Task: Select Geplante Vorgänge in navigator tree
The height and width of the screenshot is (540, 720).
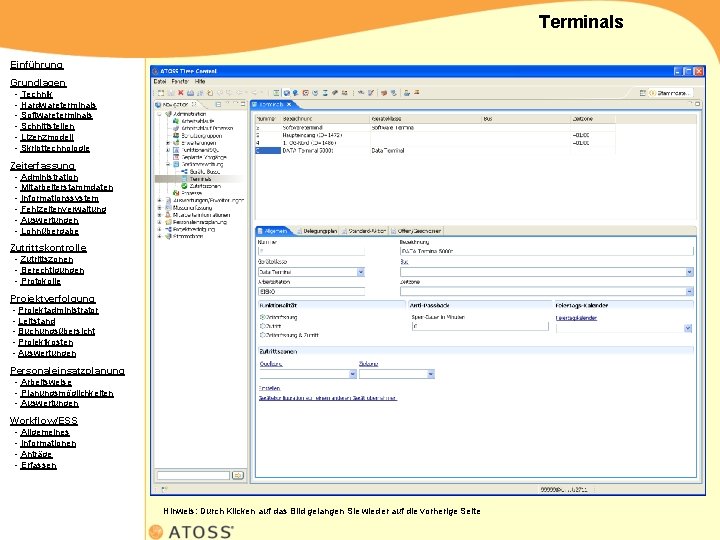Action: 204,157
